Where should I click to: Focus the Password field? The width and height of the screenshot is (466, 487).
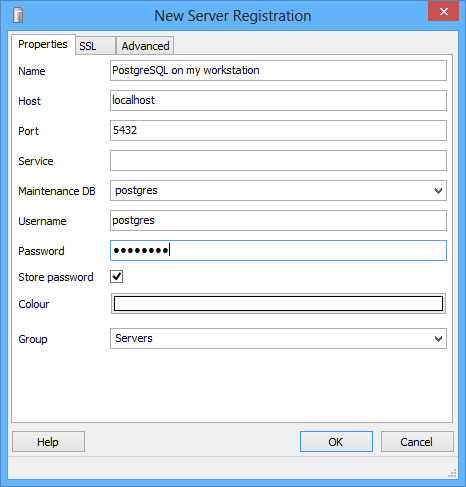pos(278,250)
